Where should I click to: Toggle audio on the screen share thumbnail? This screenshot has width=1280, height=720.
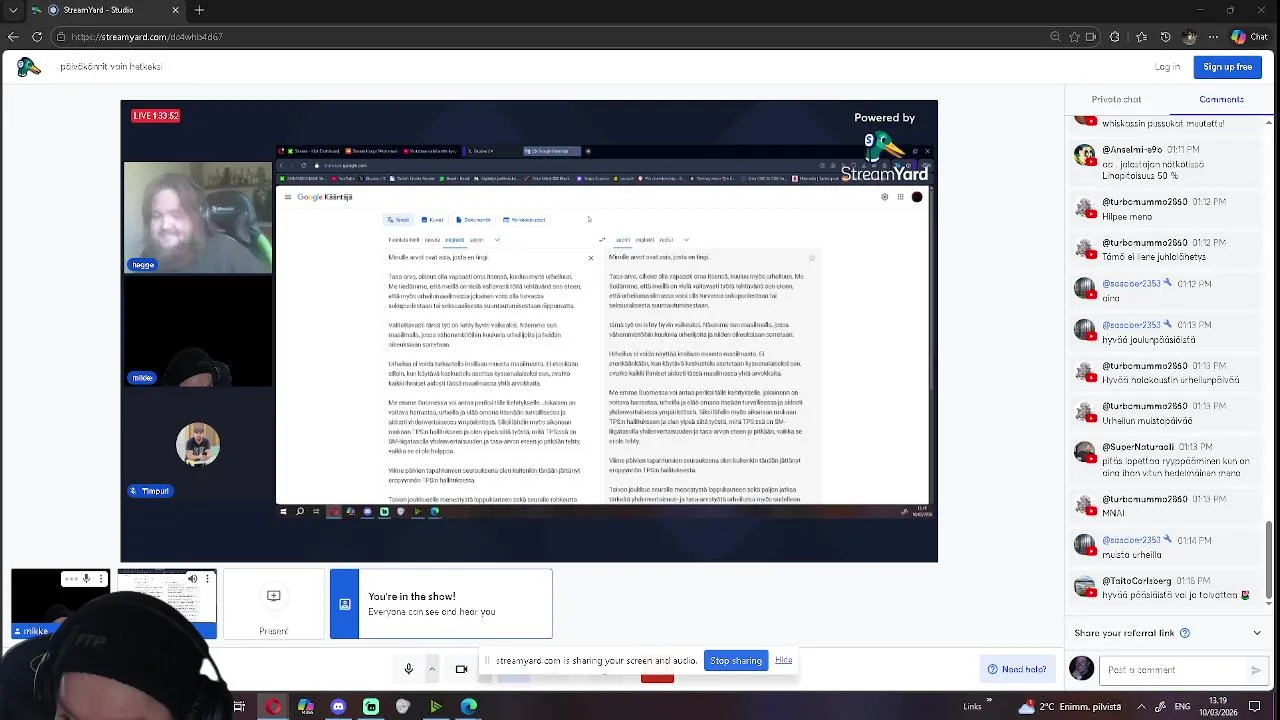[x=193, y=579]
